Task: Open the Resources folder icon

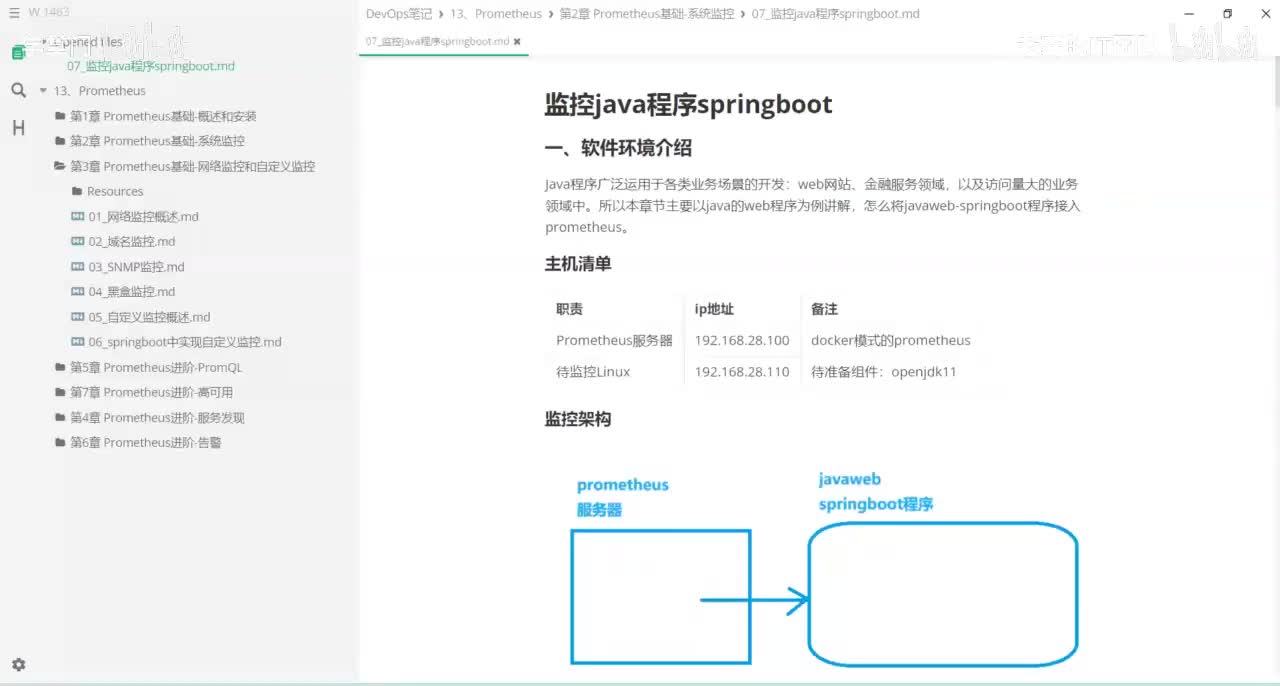Action: point(77,191)
